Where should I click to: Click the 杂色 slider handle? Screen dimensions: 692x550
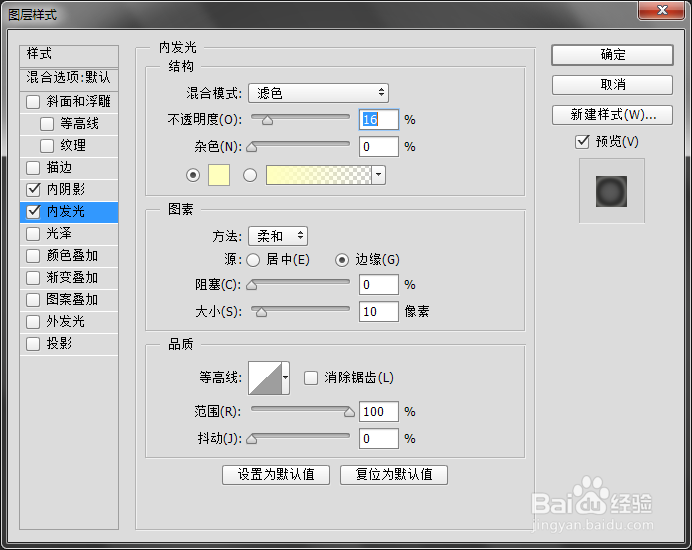click(x=252, y=147)
